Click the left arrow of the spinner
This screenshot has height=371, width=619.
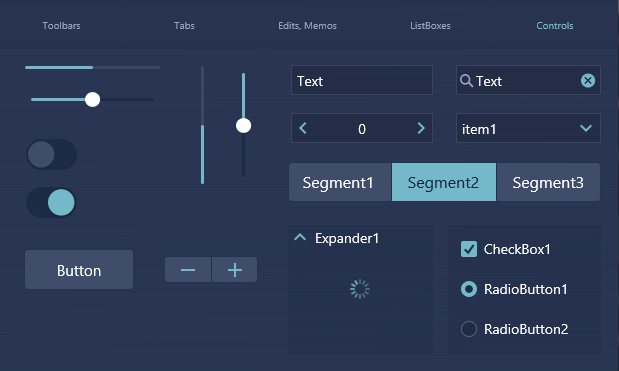tap(303, 128)
